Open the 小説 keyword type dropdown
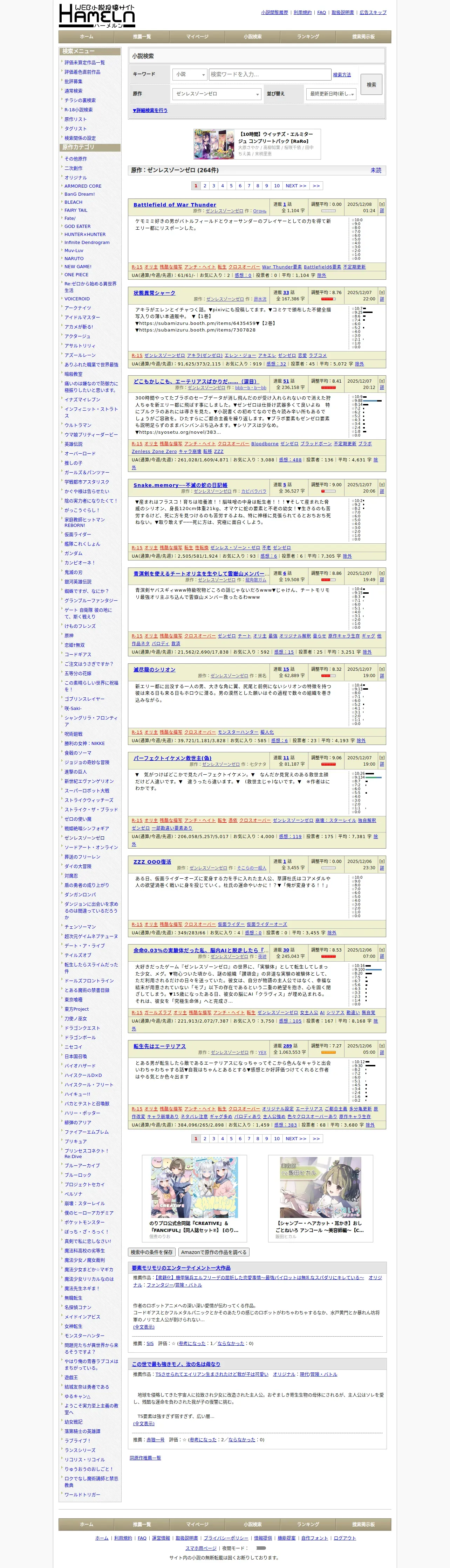 coord(190,74)
